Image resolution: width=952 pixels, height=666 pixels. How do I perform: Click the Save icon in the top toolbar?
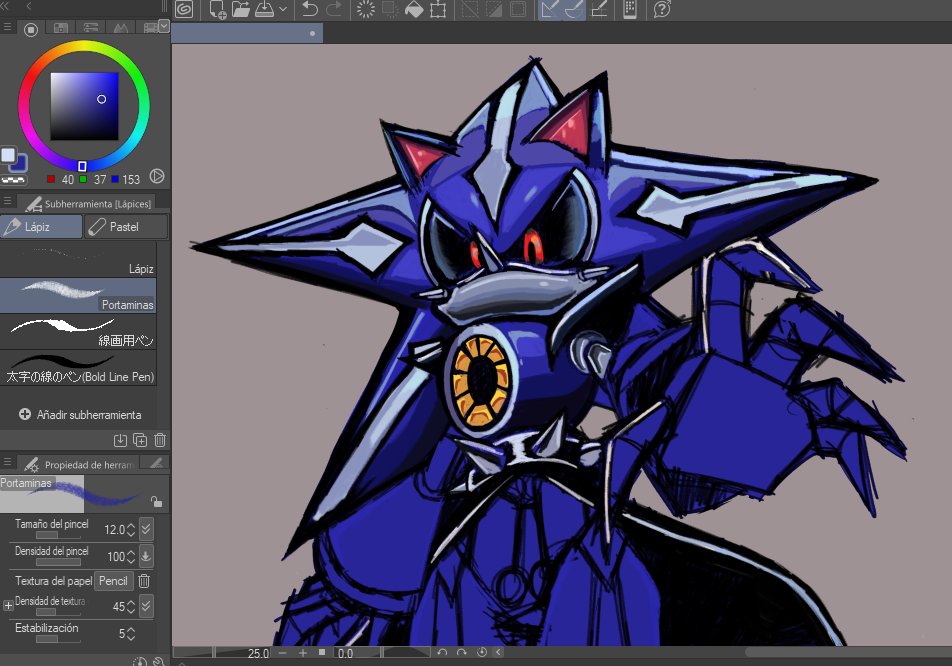pos(264,9)
